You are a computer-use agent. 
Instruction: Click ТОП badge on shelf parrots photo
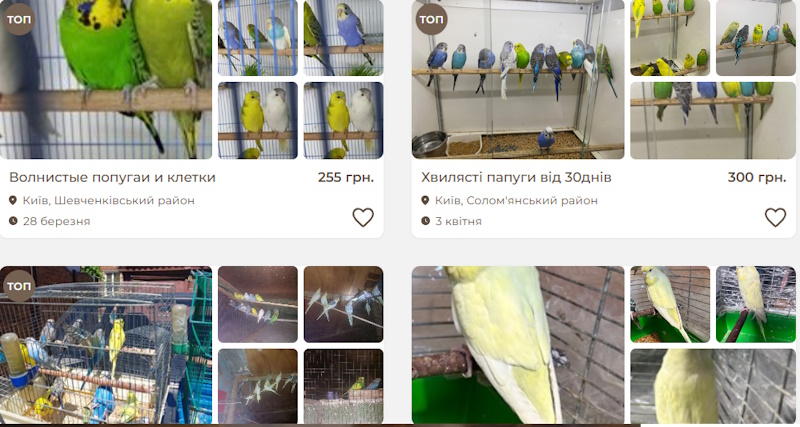(431, 19)
